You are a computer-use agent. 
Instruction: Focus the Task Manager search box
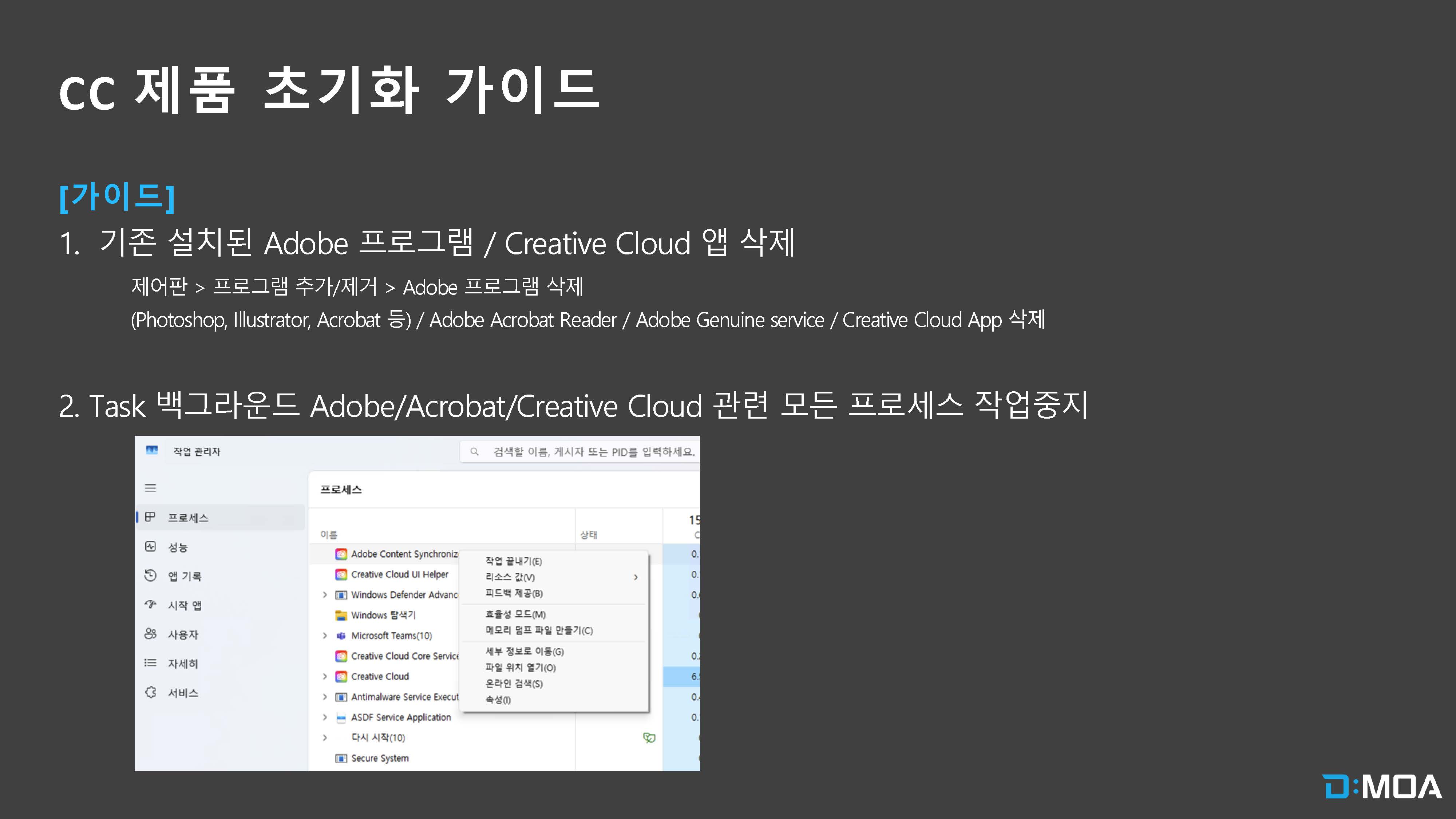pos(580,452)
